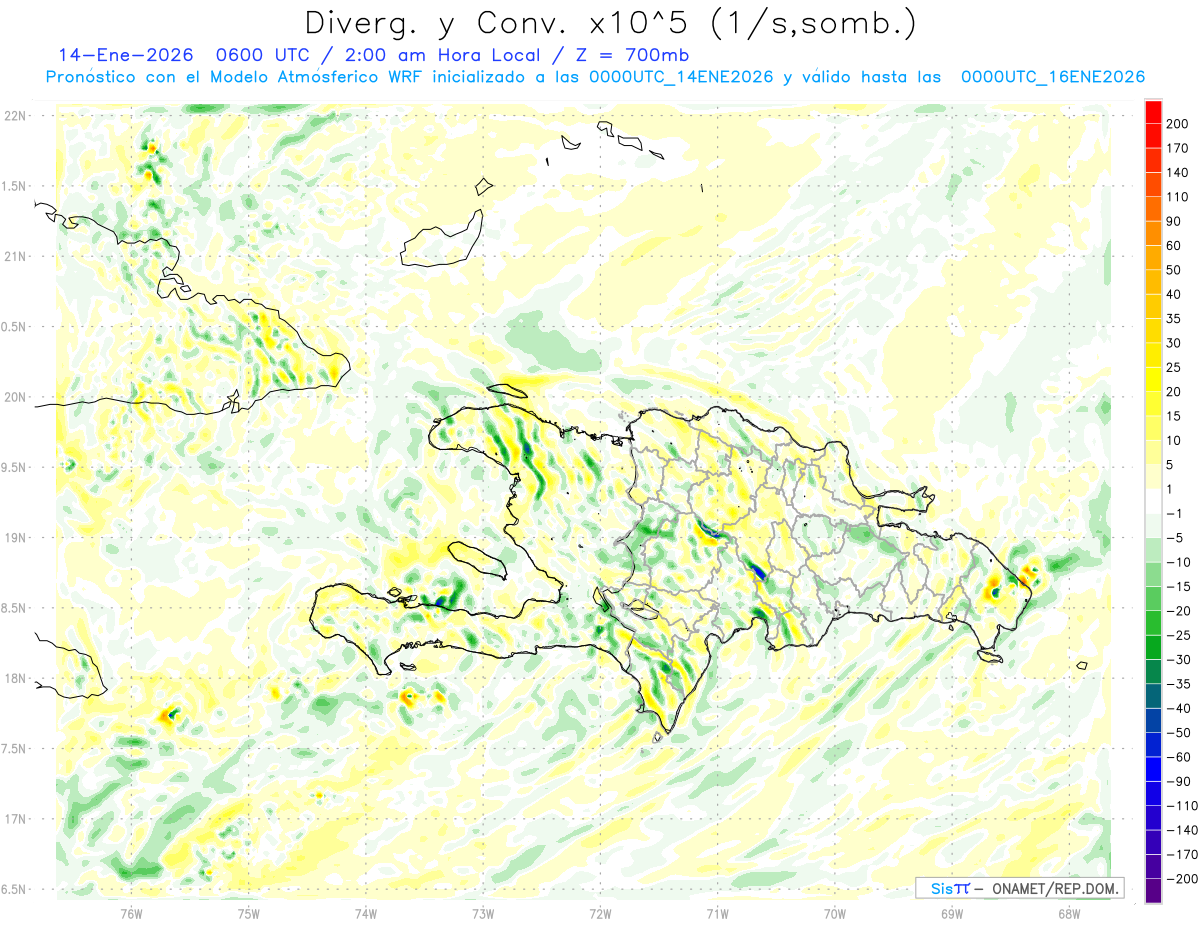Image resolution: width=1200 pixels, height=927 pixels.
Task: Click the -35 value on the color scale
Action: (1180, 685)
